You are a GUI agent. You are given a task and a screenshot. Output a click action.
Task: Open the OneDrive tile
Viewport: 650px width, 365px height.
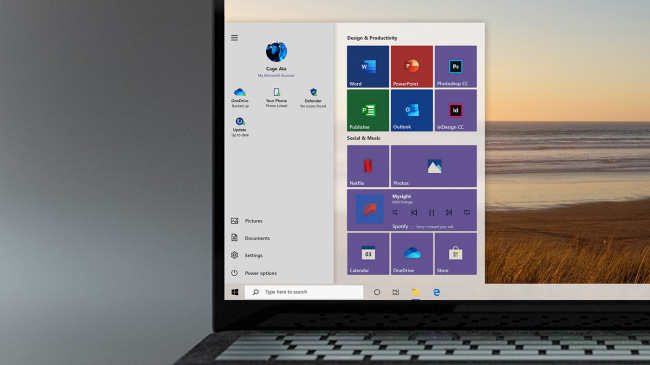(x=412, y=253)
